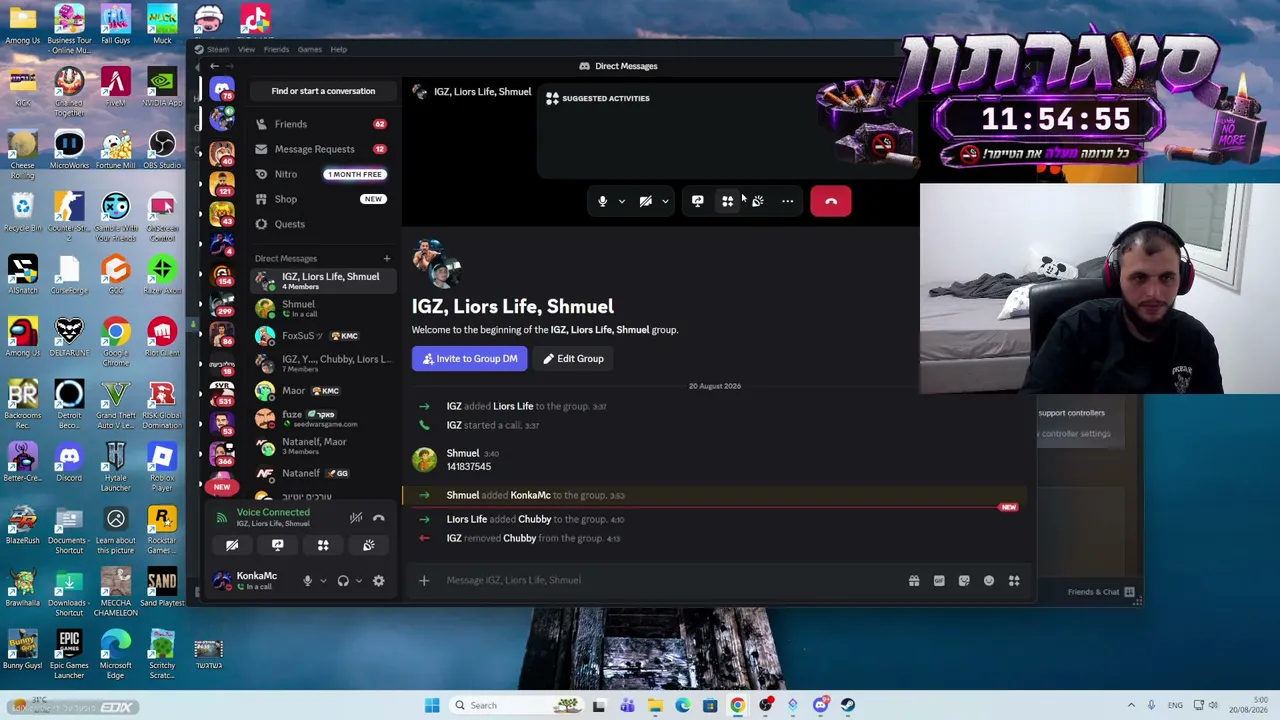
Task: Open Google Chrome from the taskbar
Action: (737, 705)
